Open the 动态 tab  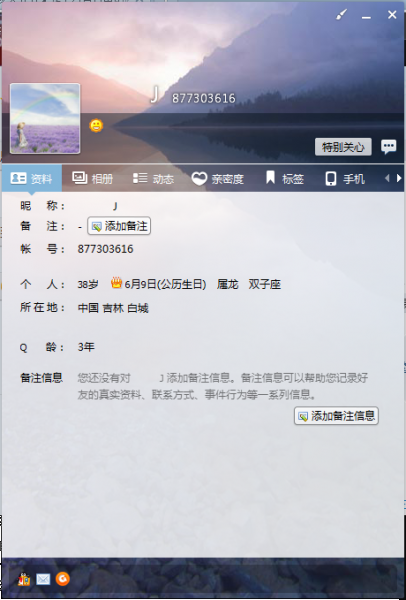153,178
